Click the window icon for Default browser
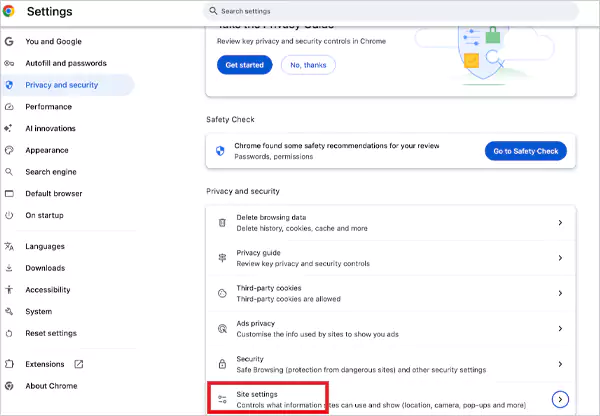This screenshot has height=416, width=600. (x=9, y=194)
